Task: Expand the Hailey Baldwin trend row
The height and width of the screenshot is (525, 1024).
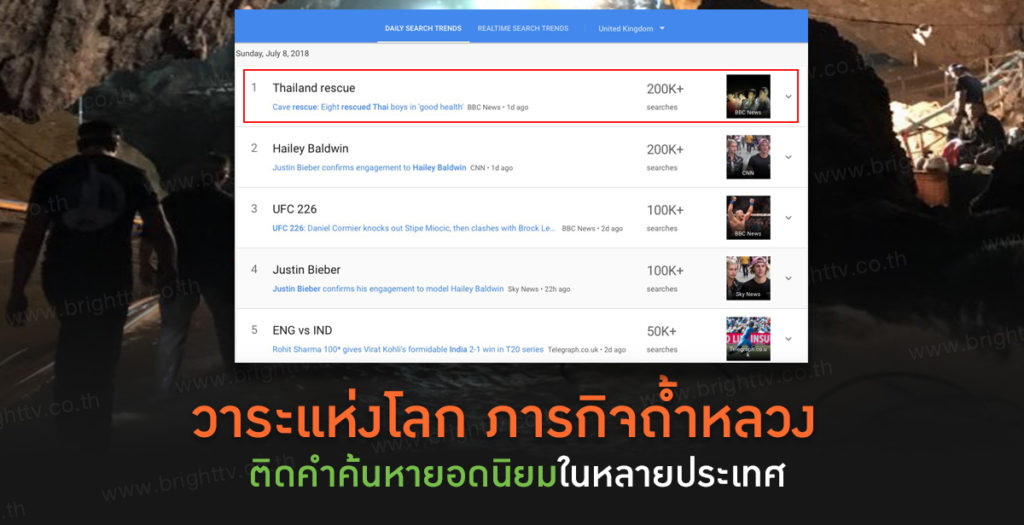Action: (x=788, y=157)
